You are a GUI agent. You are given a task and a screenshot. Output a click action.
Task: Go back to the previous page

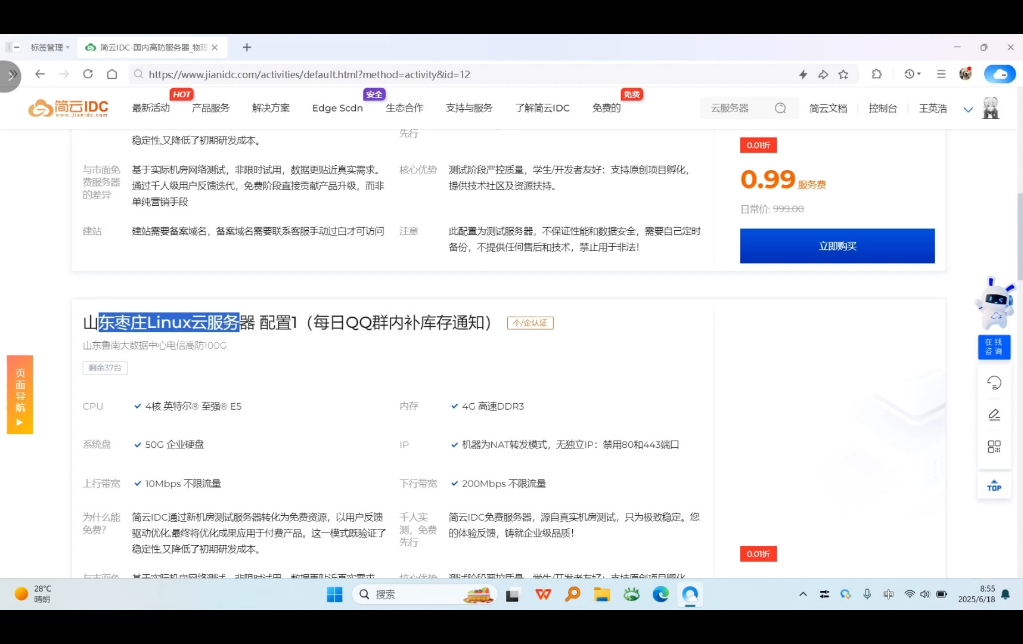point(40,74)
